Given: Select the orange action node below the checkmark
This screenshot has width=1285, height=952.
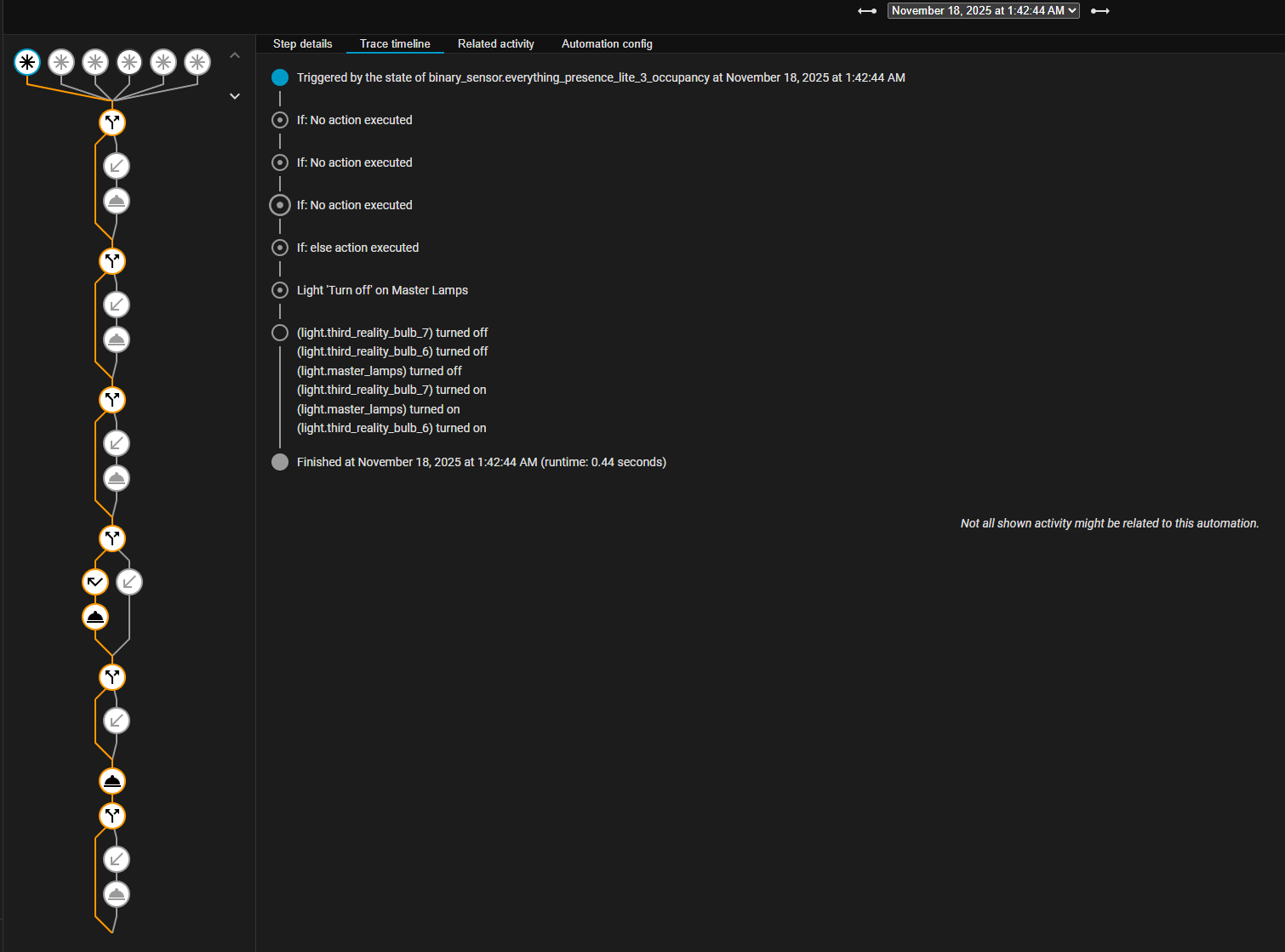Looking at the screenshot, I should tap(95, 617).
